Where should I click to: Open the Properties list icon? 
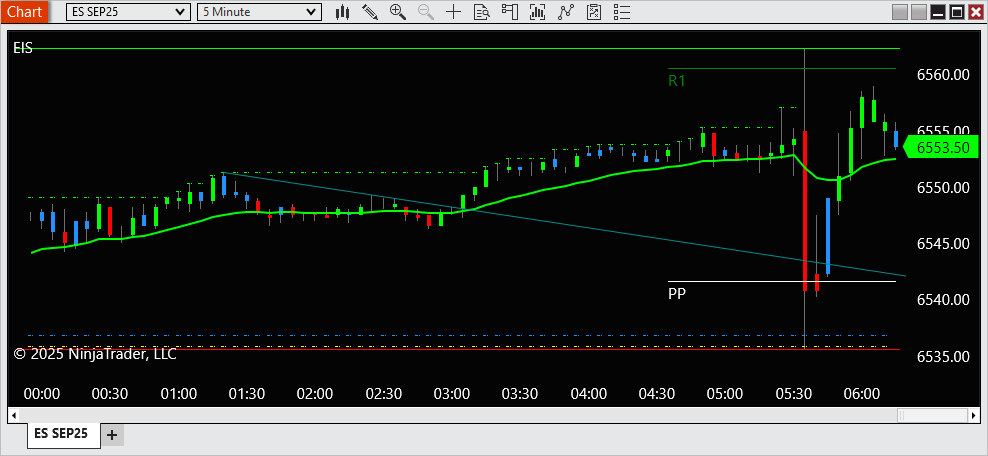point(622,11)
